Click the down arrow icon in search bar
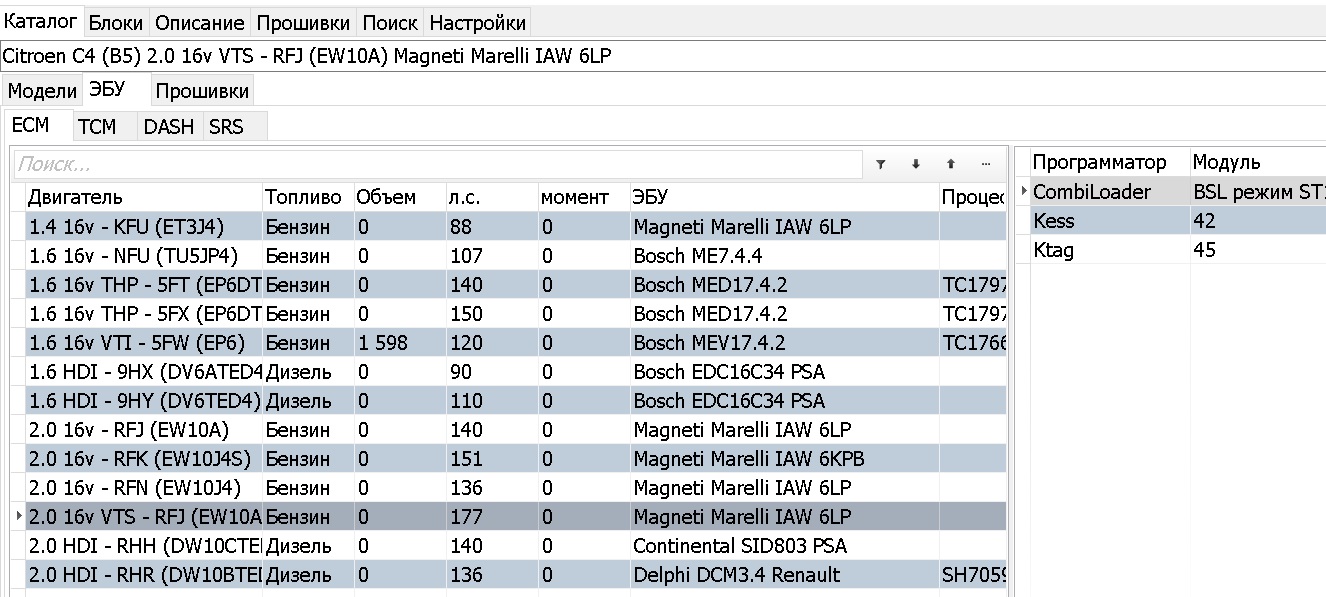The width and height of the screenshot is (1326, 597). click(915, 164)
